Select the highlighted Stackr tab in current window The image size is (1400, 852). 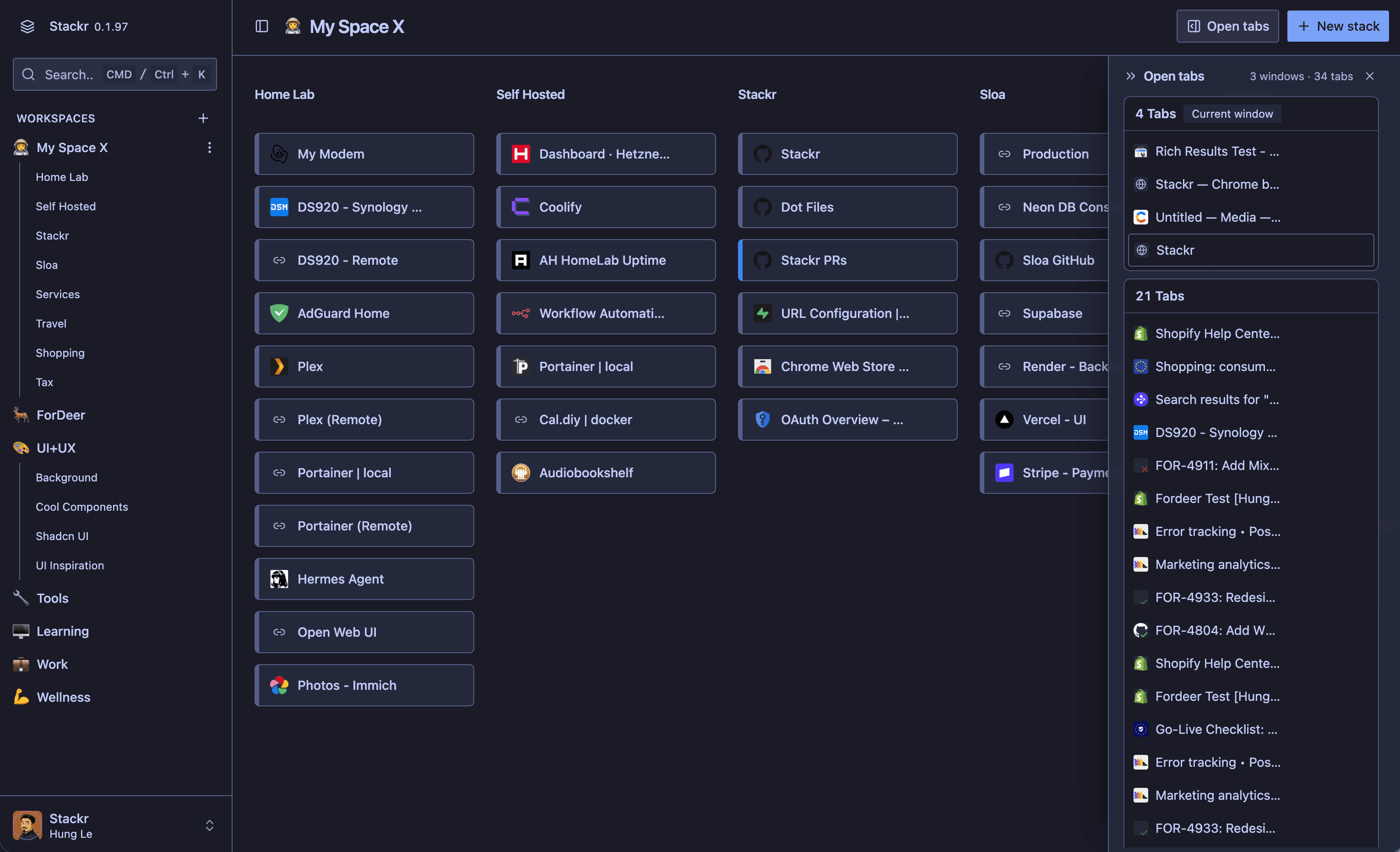pyautogui.click(x=1251, y=250)
